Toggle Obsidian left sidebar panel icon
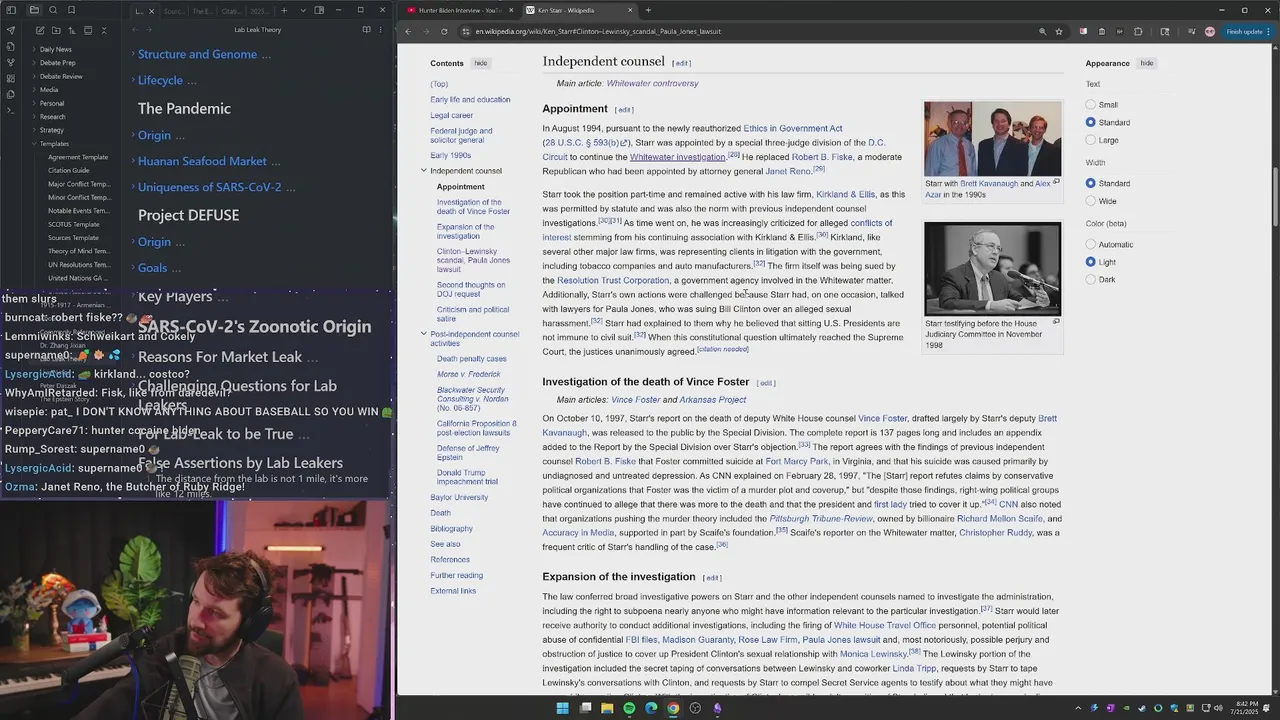Screen dimensions: 1280x720 click(x=11, y=10)
